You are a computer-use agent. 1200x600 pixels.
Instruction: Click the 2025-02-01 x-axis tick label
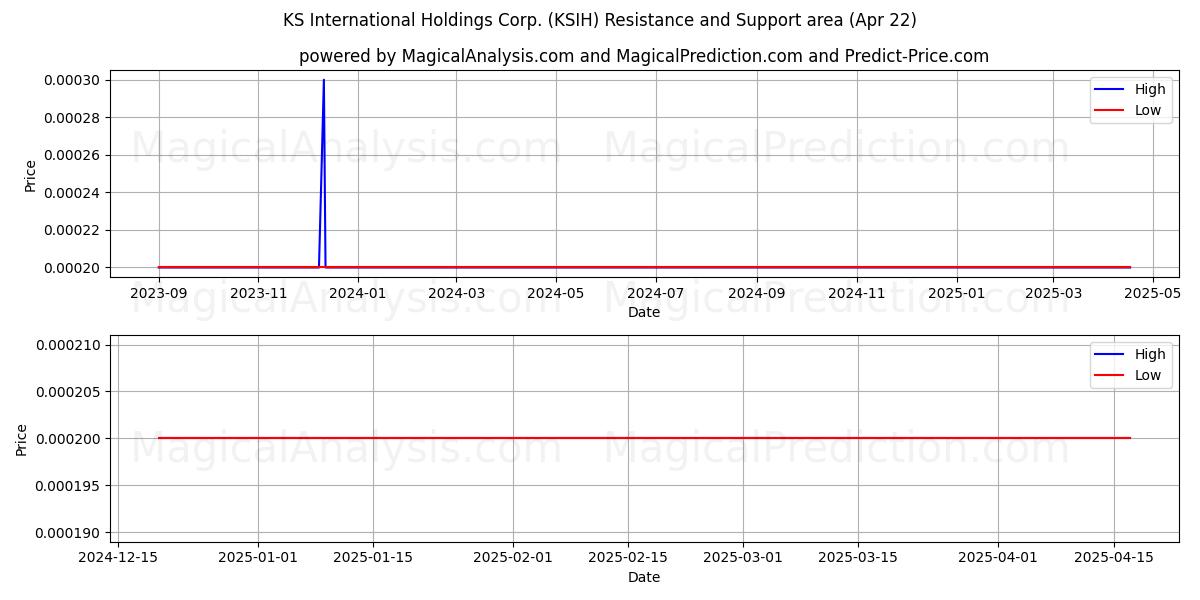513,558
